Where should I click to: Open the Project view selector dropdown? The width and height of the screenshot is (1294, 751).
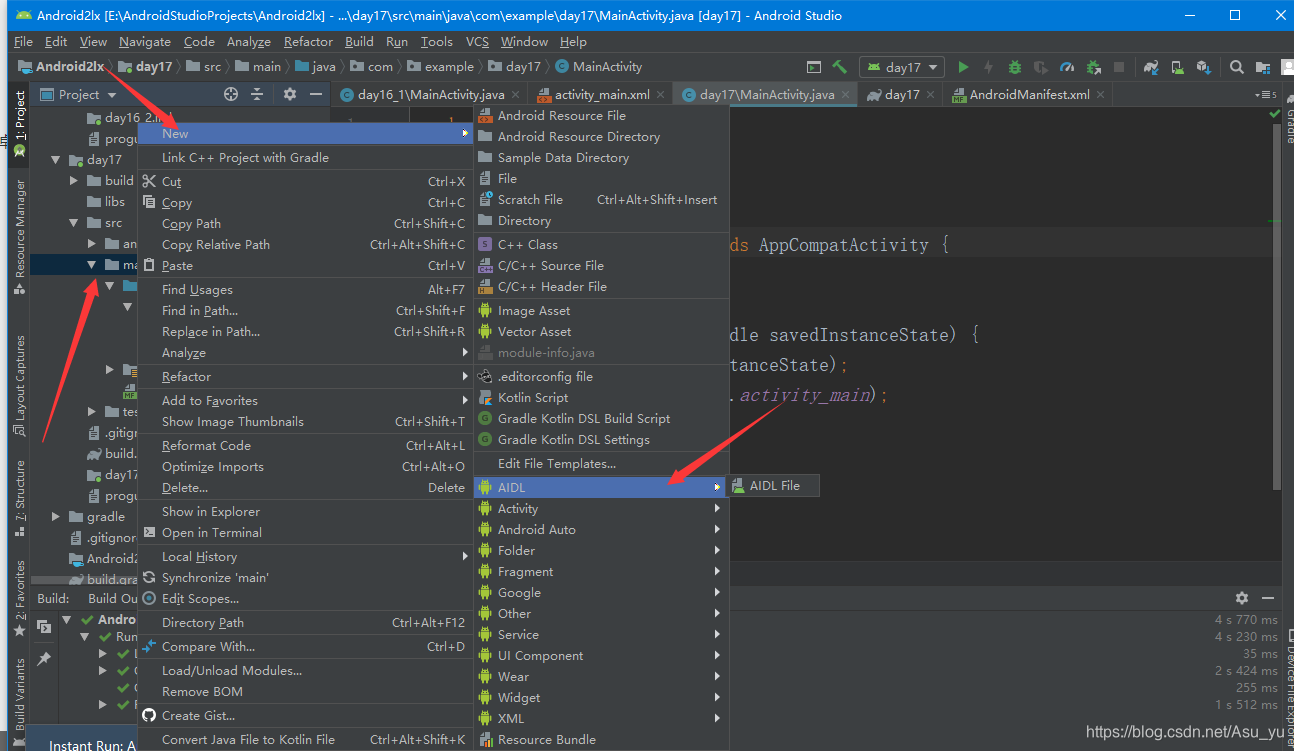[x=79, y=94]
